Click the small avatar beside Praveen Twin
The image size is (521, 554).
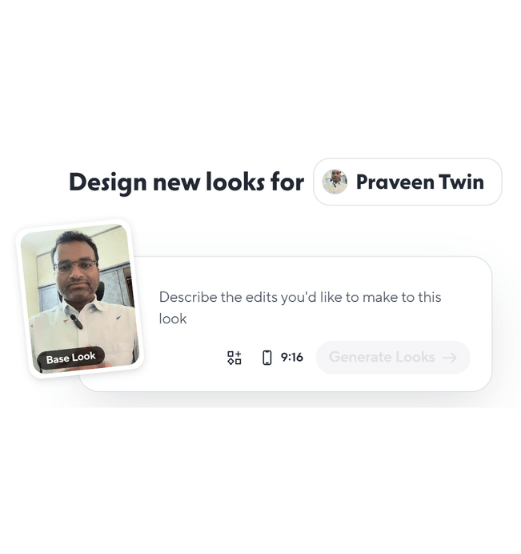click(334, 182)
